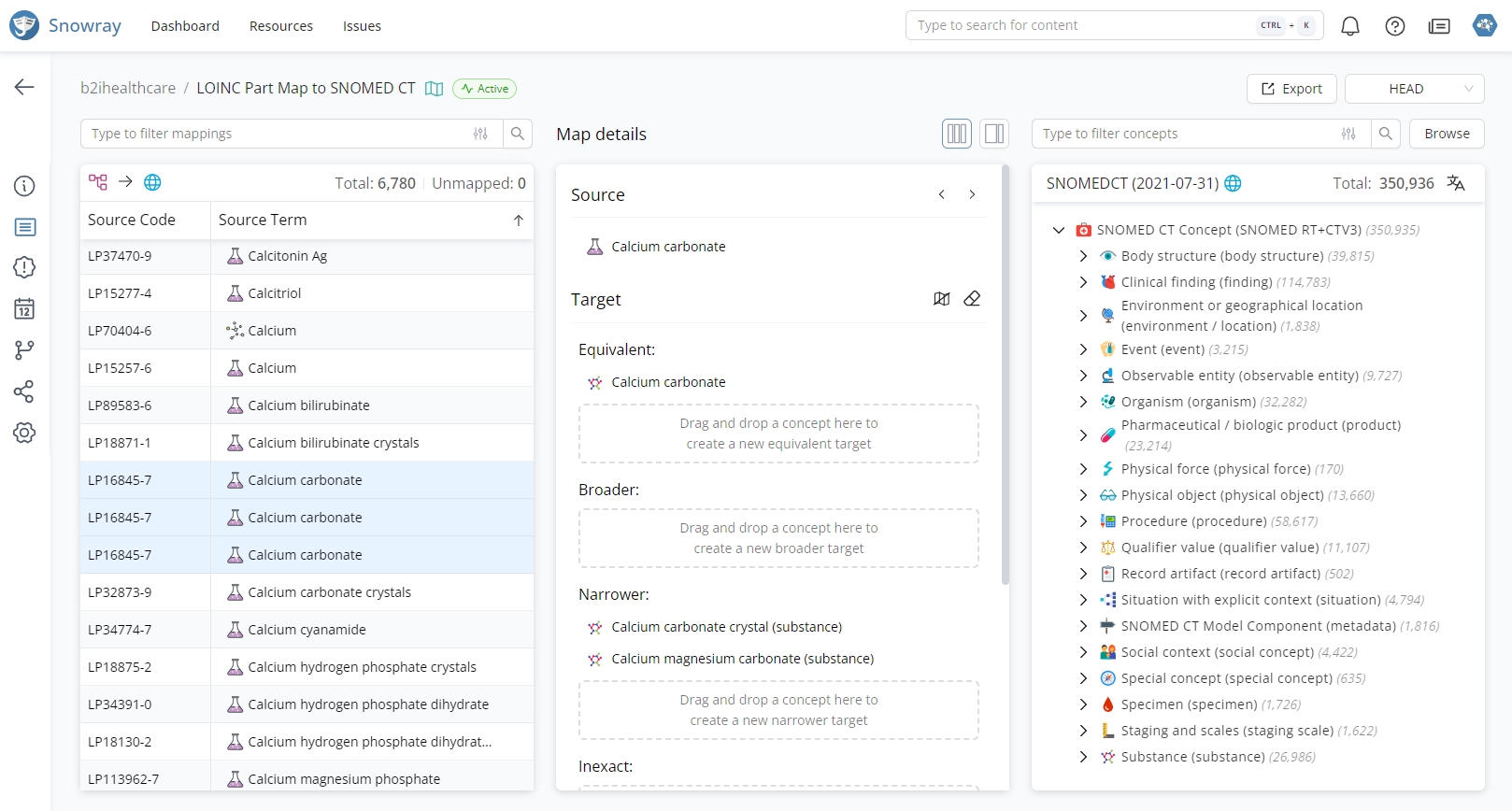
Task: Click the branches icon in left sidebar
Action: click(x=24, y=349)
